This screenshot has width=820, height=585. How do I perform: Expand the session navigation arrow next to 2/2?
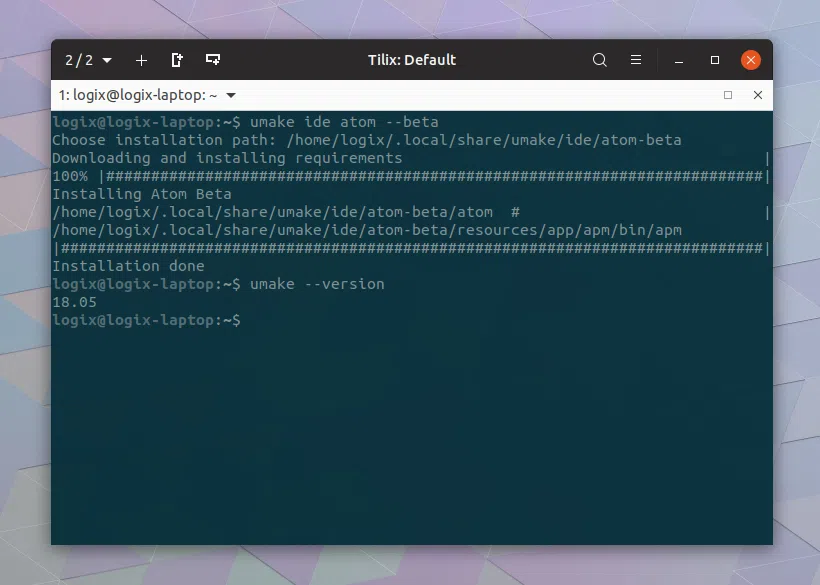[107, 60]
